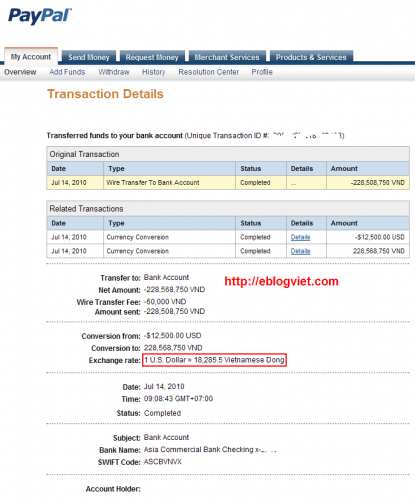
Task: Click the Unique Transaction ID text
Action: click(265, 135)
